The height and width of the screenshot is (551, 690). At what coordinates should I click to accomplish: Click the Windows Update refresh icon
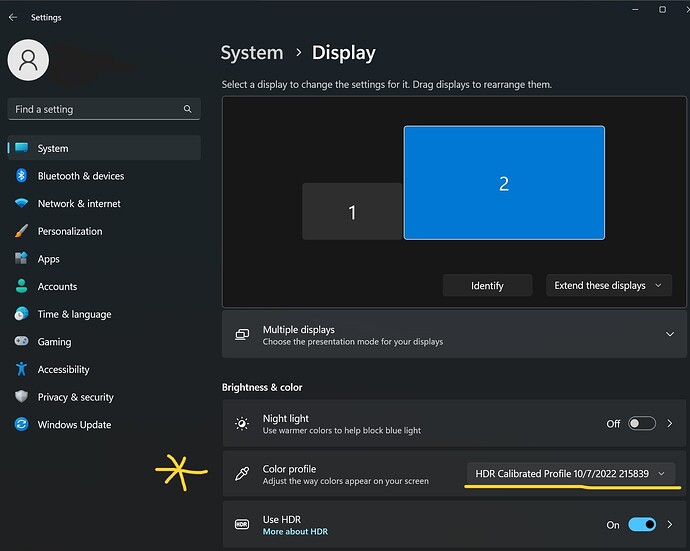coord(21,424)
